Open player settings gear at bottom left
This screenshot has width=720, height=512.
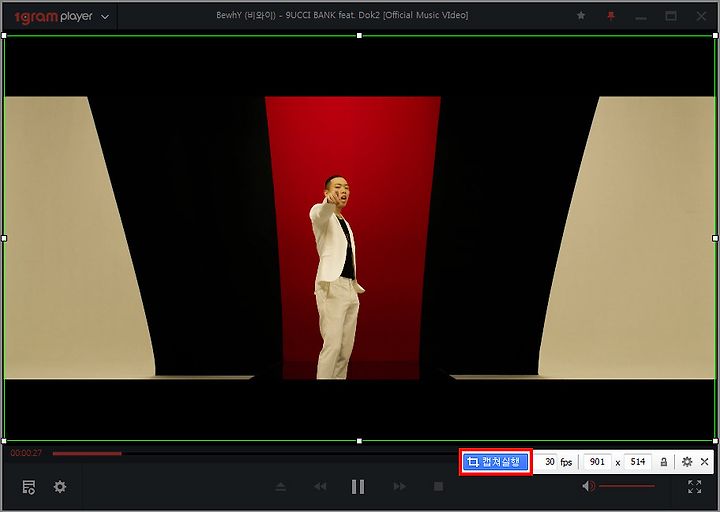tap(60, 486)
